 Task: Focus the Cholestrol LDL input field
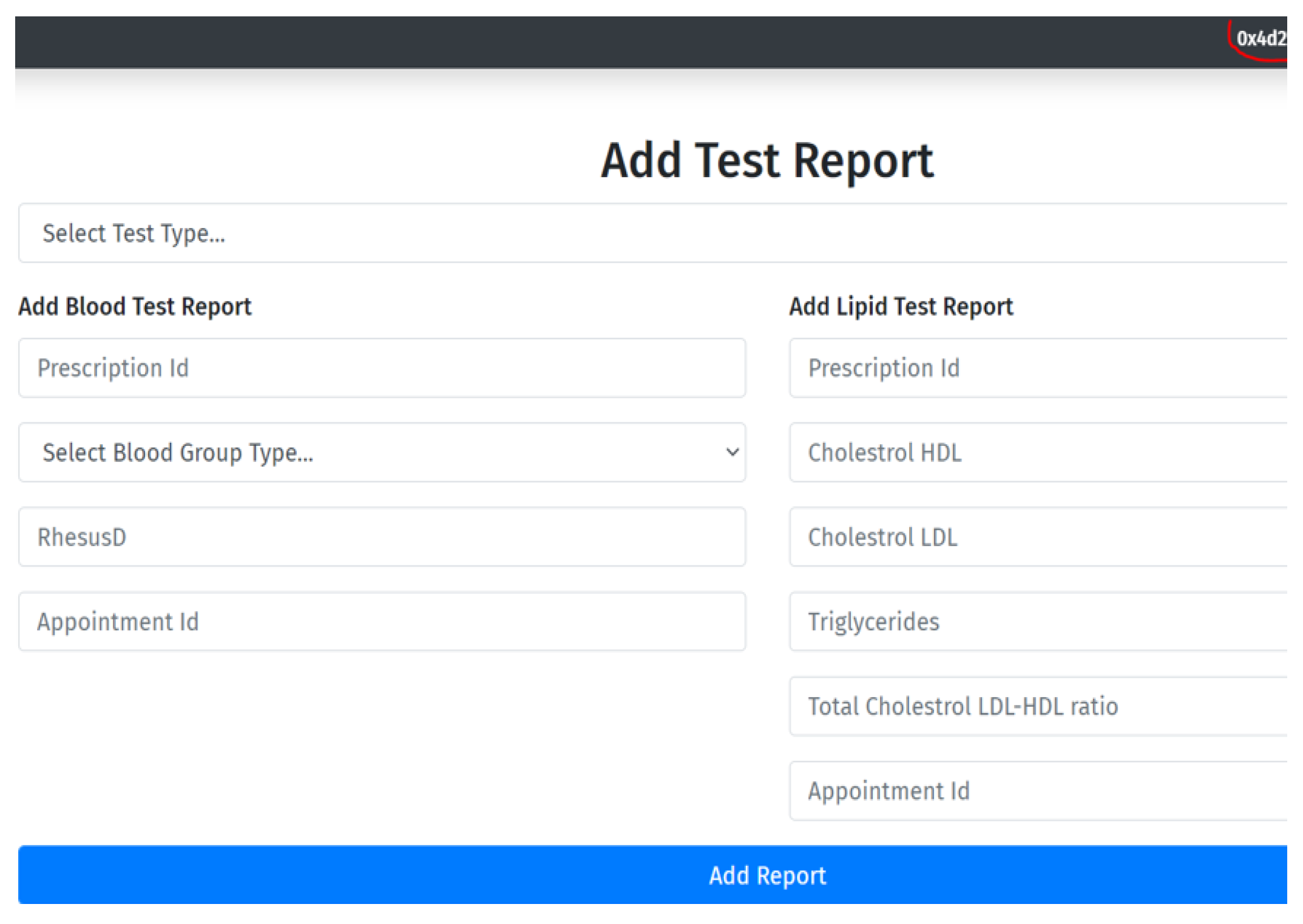[1038, 537]
